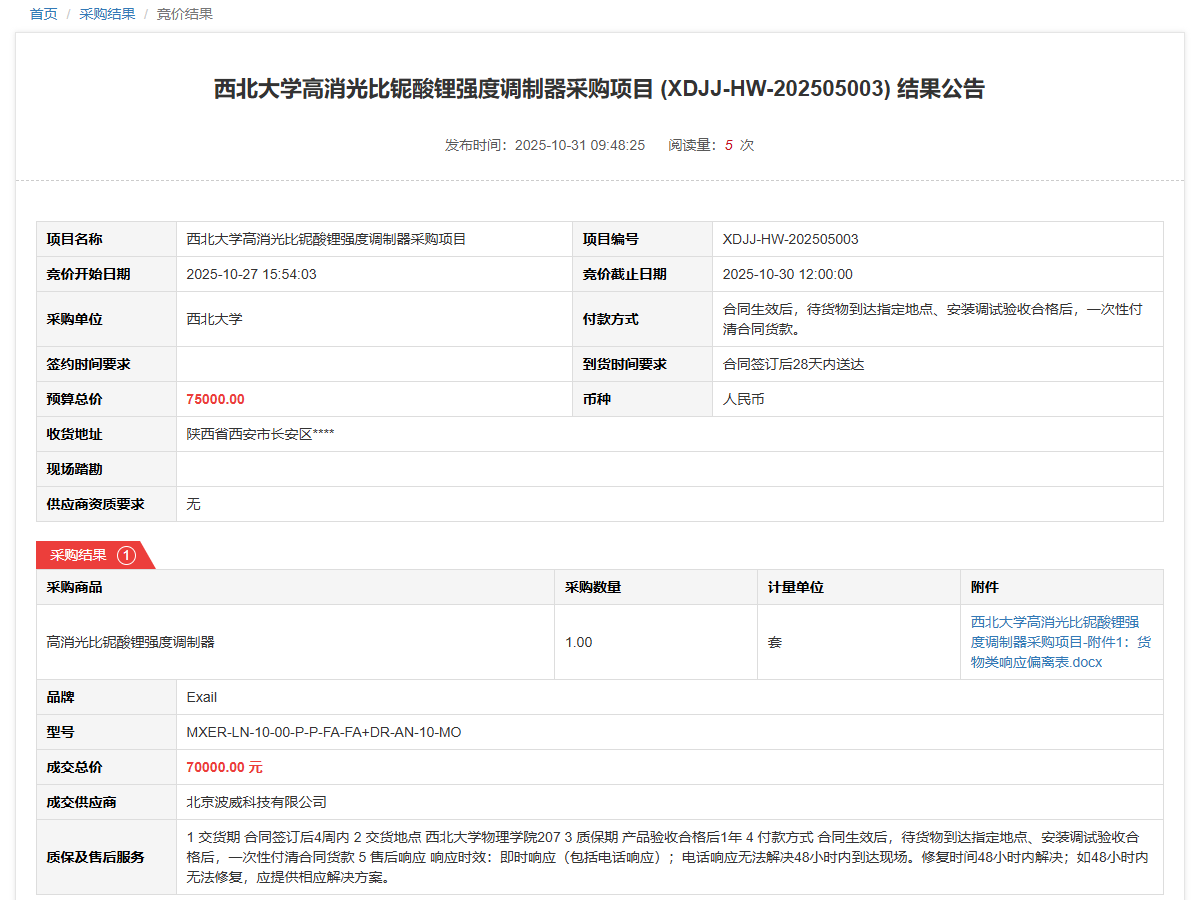Viewport: 1200px width, 900px height.
Task: Click the 竞价截止日期 value 2025-10-30 12:00:00
Action: coord(787,274)
